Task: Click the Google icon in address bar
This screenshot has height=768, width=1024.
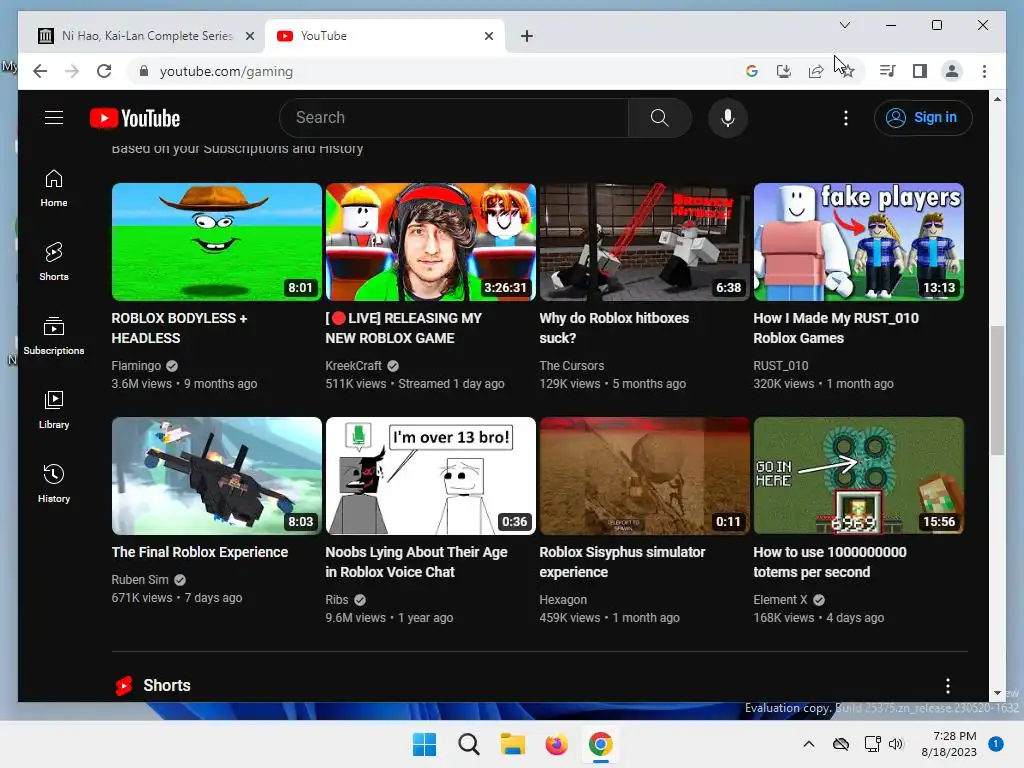Action: [x=752, y=71]
